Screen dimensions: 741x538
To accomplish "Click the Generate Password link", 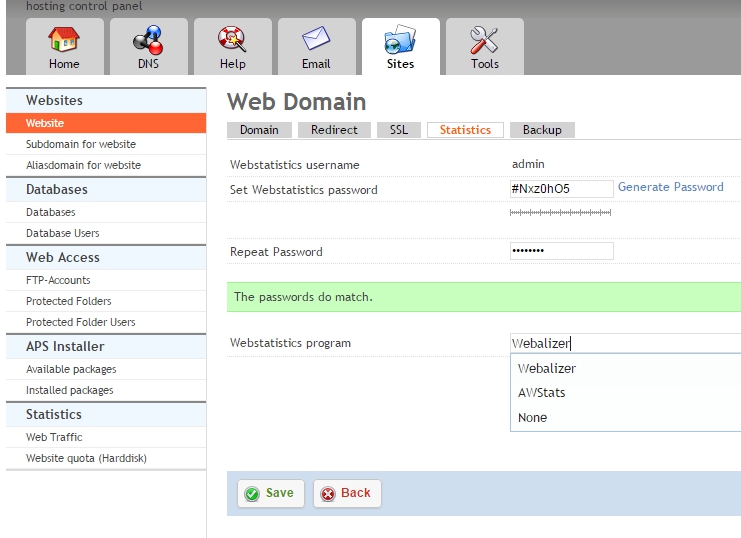I will 671,187.
